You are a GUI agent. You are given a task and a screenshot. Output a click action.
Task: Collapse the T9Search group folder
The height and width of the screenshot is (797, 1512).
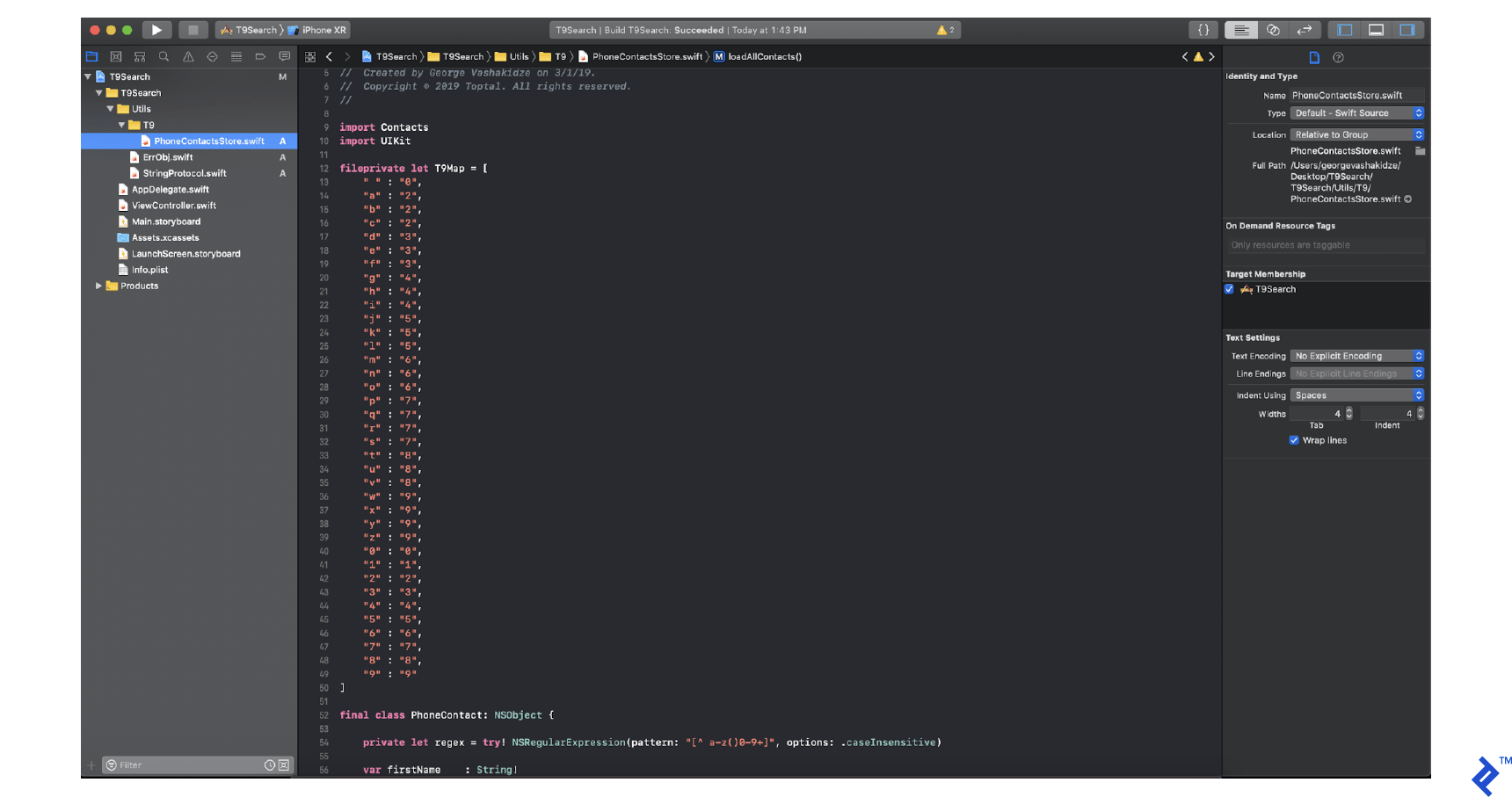99,92
